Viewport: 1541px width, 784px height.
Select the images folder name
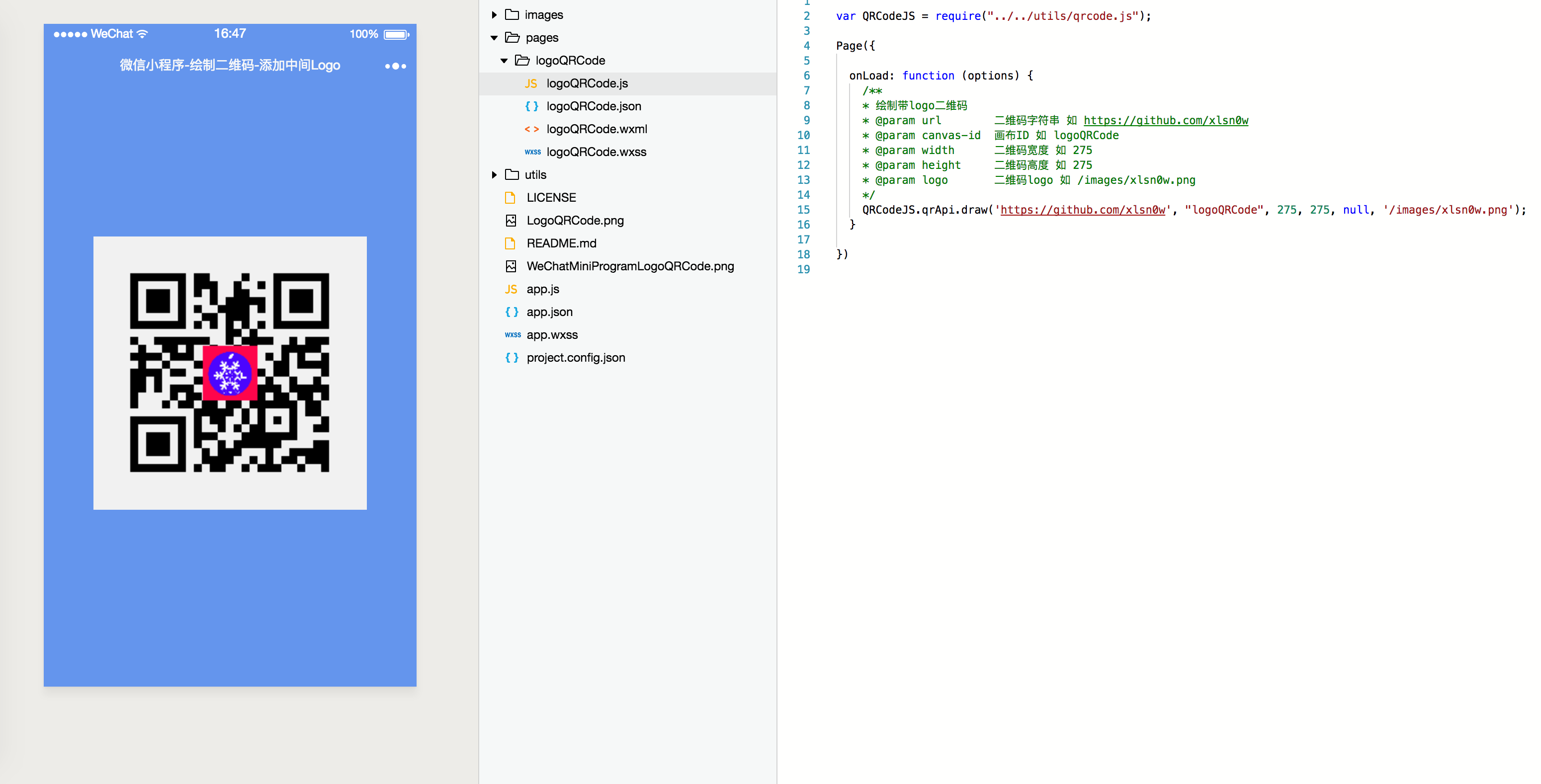point(544,15)
